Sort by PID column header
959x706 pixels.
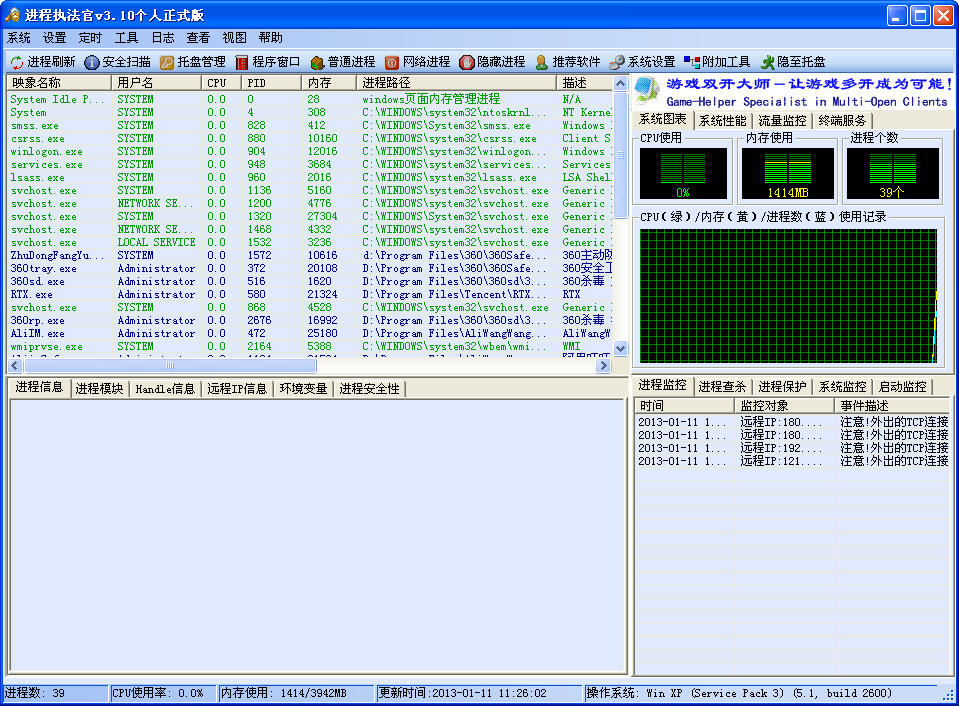(x=272, y=83)
